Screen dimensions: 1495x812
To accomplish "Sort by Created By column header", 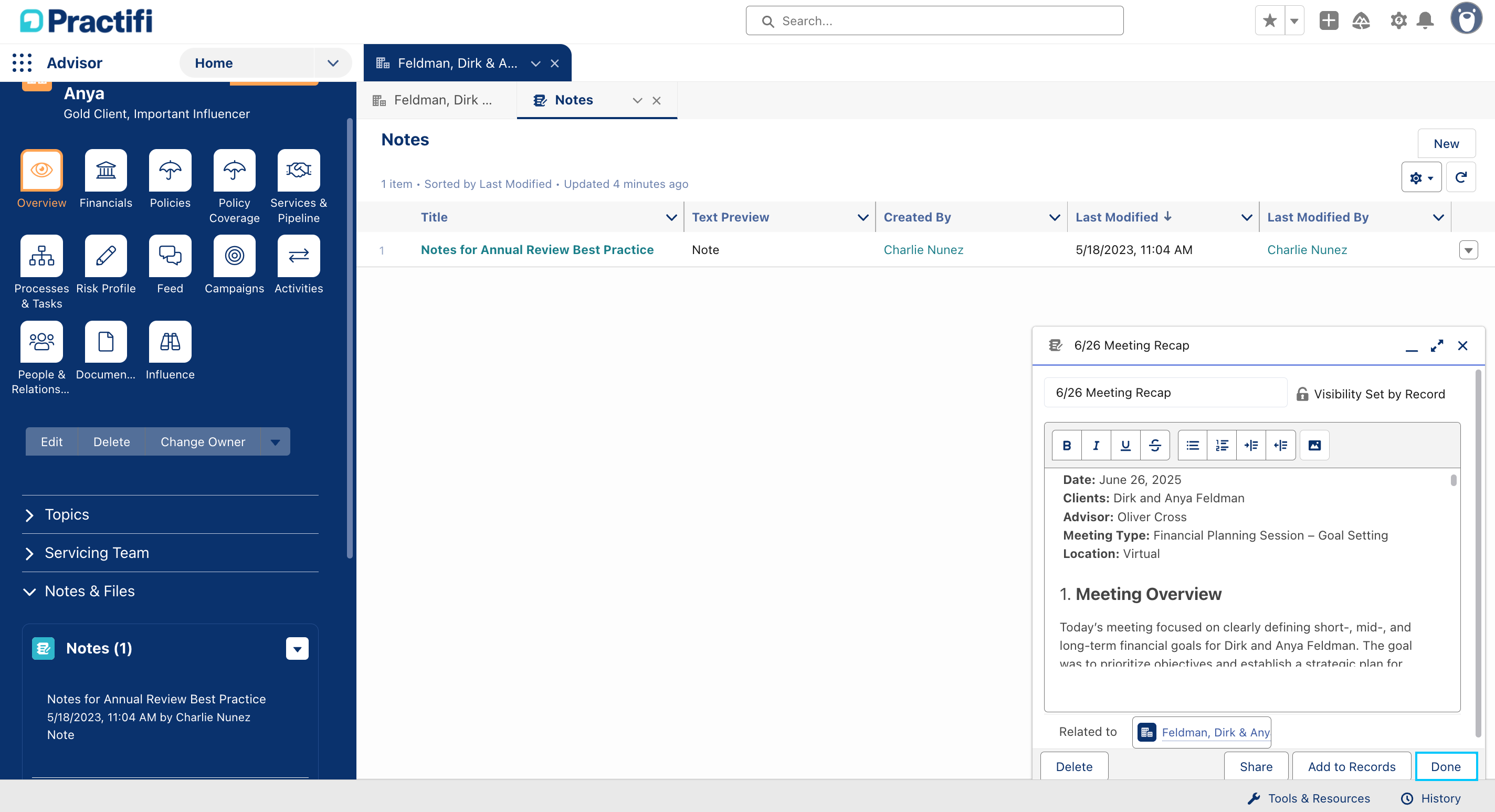I will coord(917,217).
